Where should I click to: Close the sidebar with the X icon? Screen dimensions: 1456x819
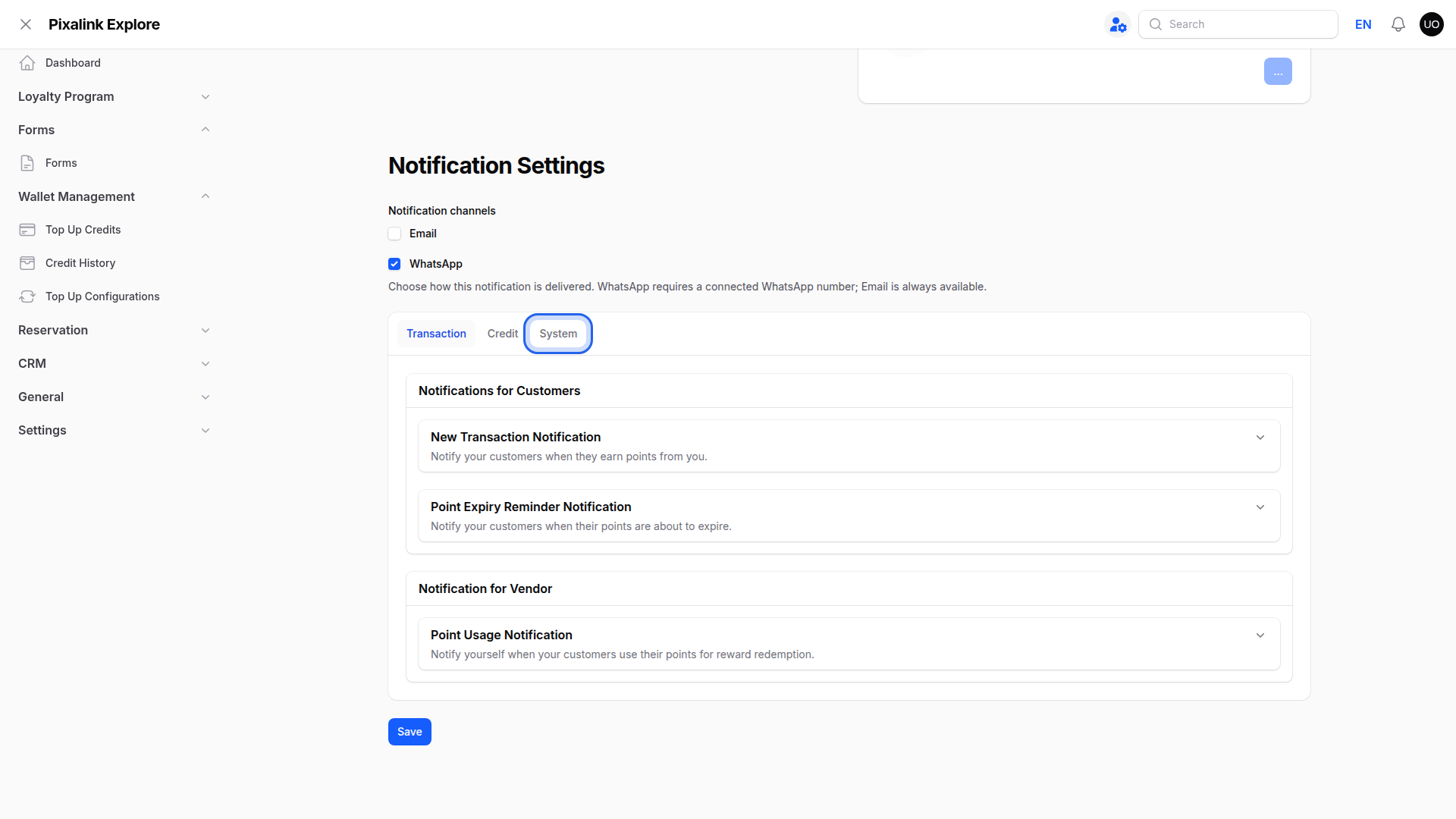click(26, 24)
